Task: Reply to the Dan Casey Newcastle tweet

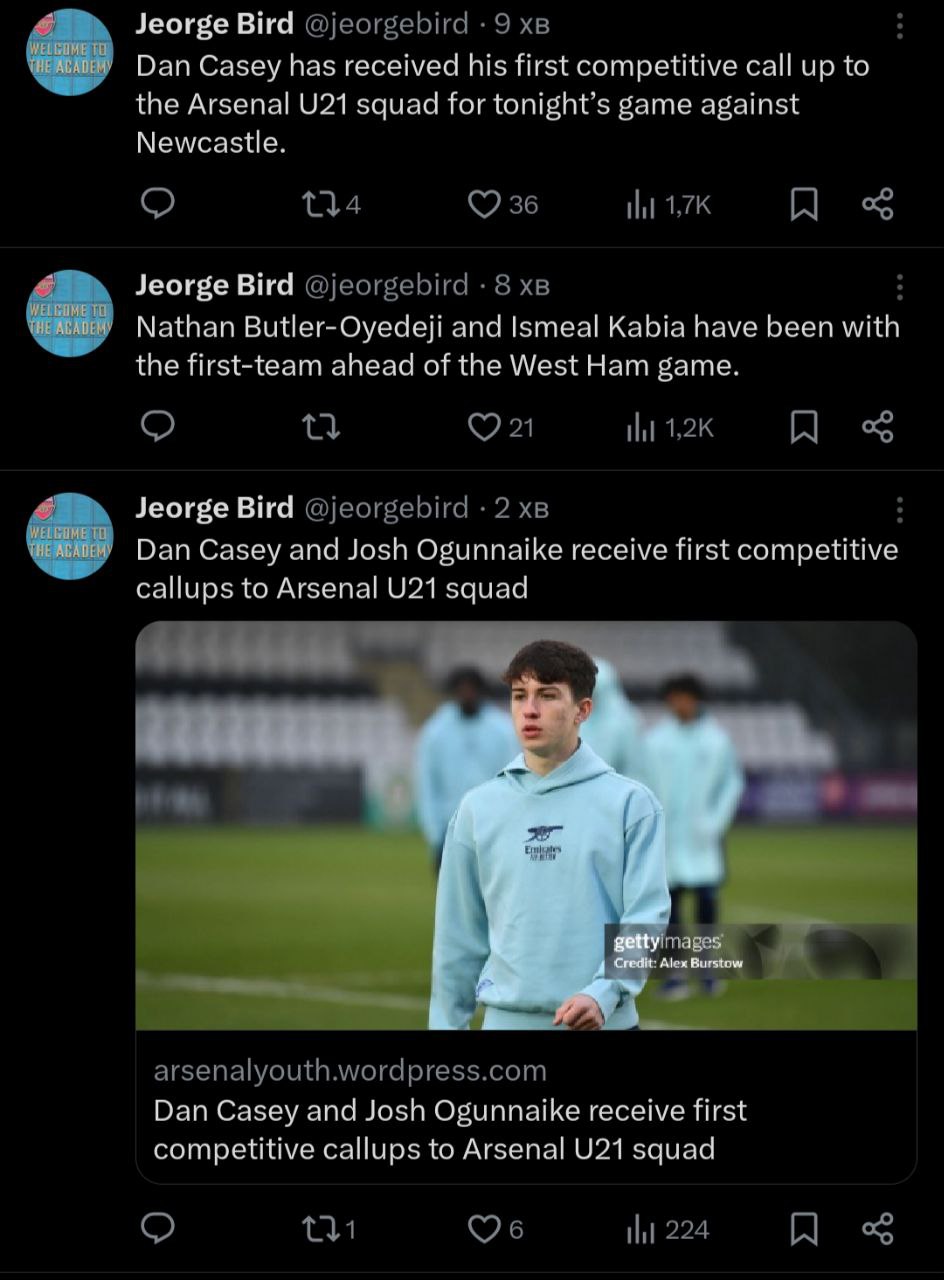Action: pos(157,204)
